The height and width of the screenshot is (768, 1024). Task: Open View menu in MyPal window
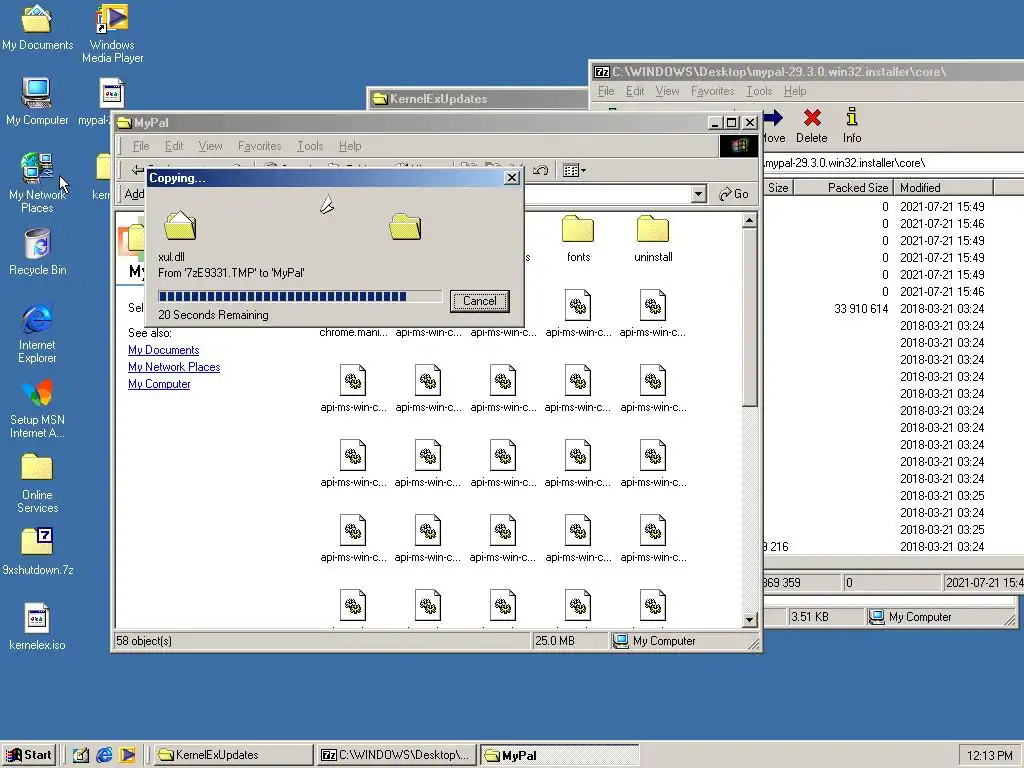point(210,146)
